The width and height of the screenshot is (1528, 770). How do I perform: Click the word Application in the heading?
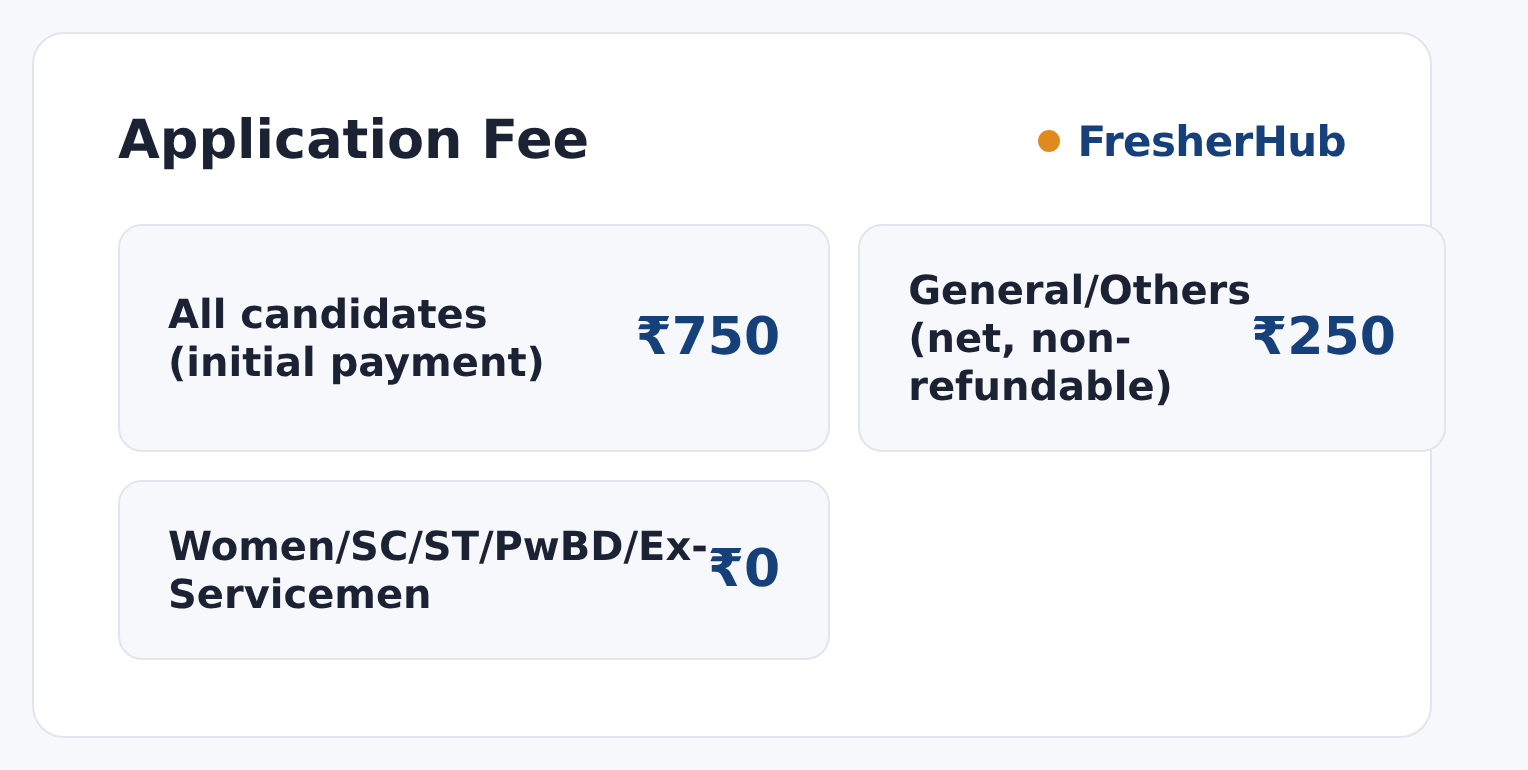point(290,142)
